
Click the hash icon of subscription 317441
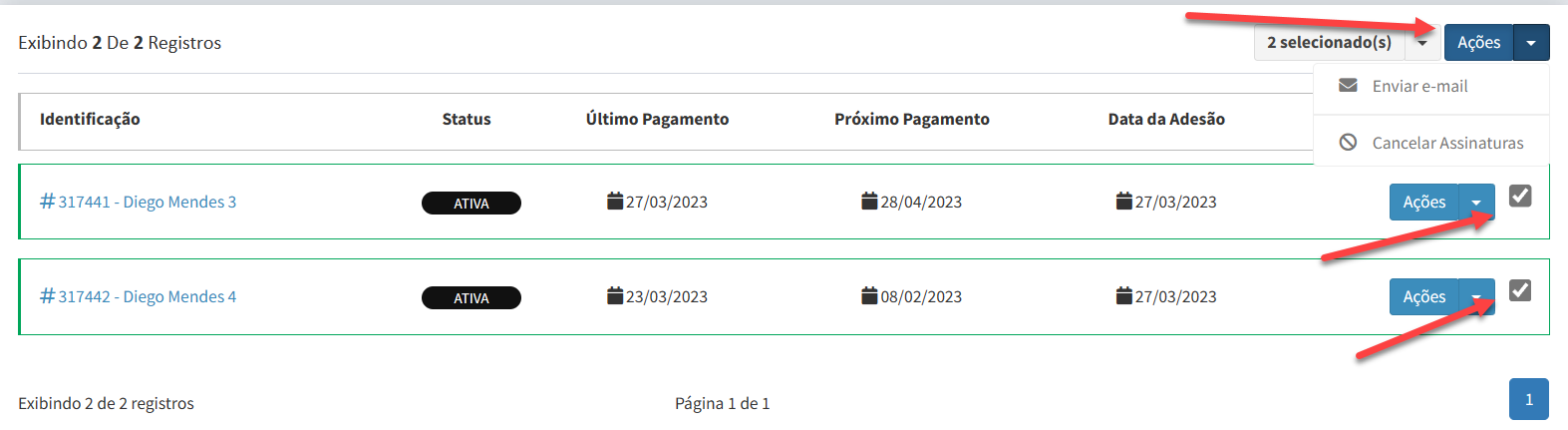point(47,202)
